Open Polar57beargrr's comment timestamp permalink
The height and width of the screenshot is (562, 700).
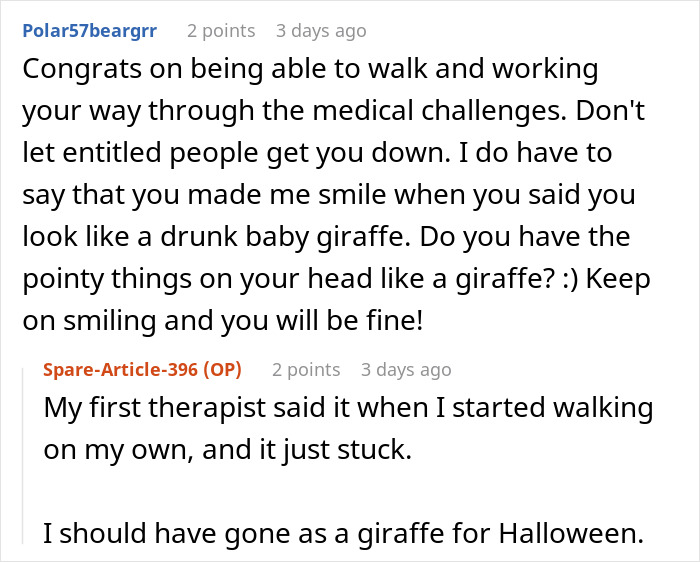coord(322,31)
